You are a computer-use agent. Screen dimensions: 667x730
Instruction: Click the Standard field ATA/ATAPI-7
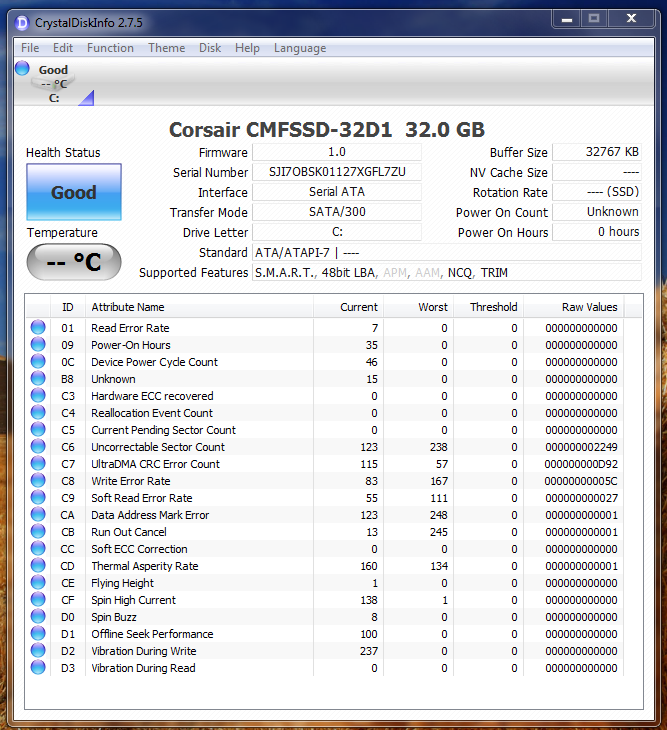tap(447, 252)
